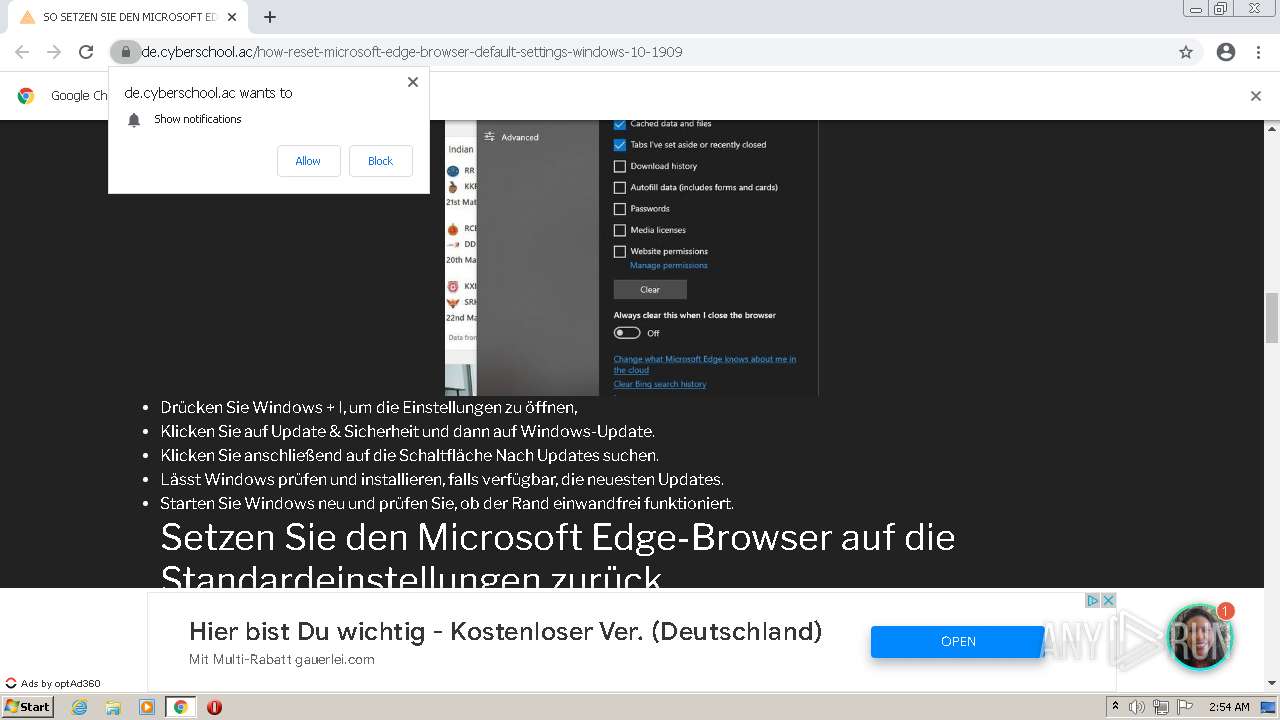Image resolution: width=1280 pixels, height=720 pixels.
Task: Open a new tab with the plus button
Action: tap(270, 17)
